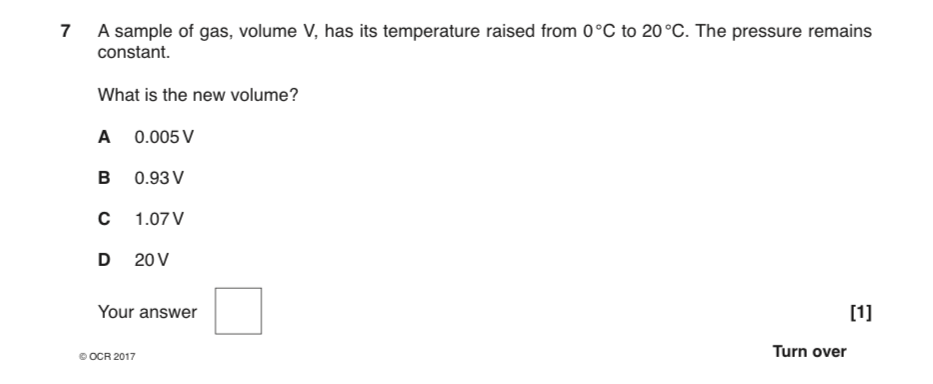This screenshot has height=384, width=933.
Task: Click the empty Your answer box
Action: (x=238, y=311)
